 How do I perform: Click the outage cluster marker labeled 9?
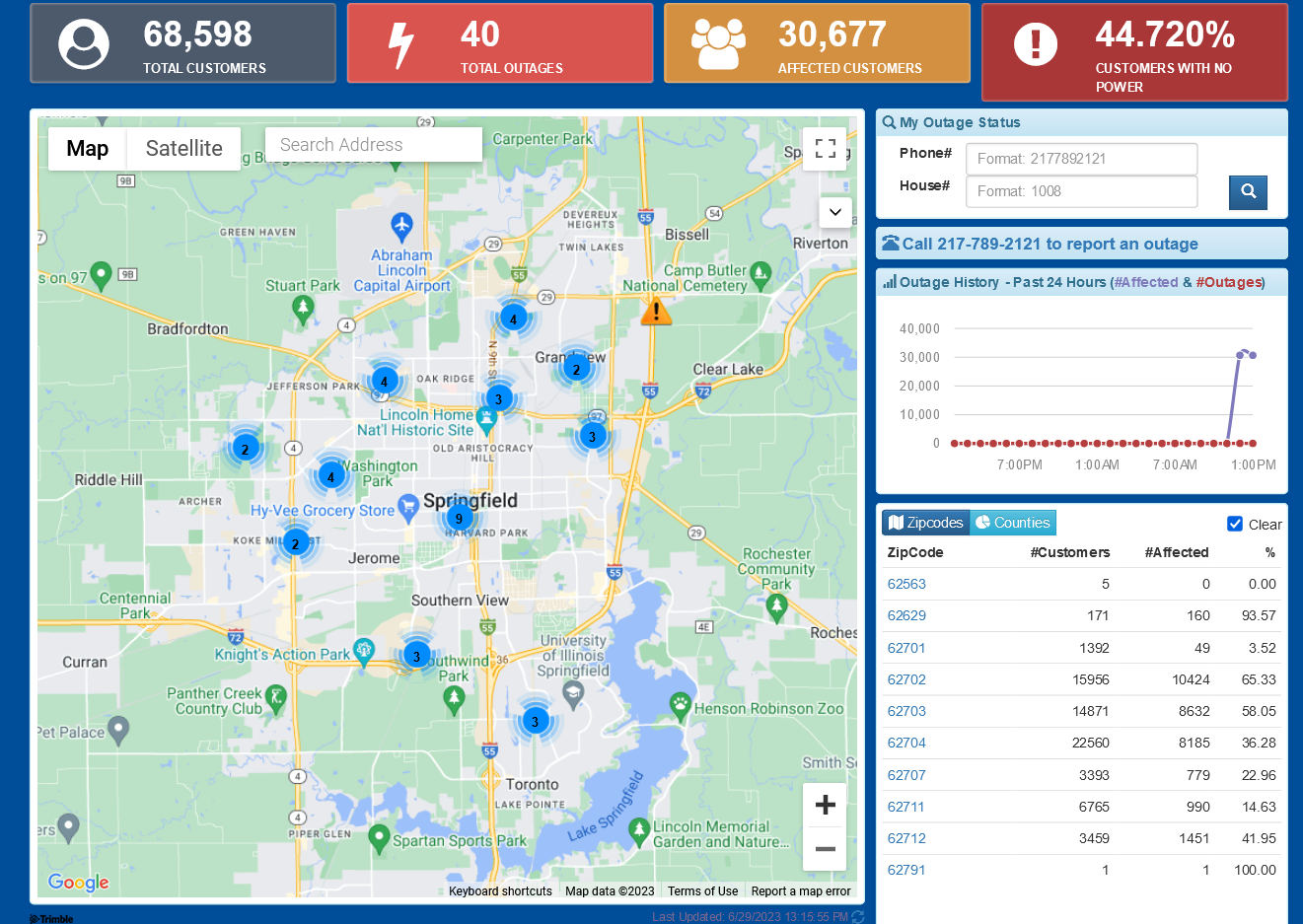click(459, 518)
